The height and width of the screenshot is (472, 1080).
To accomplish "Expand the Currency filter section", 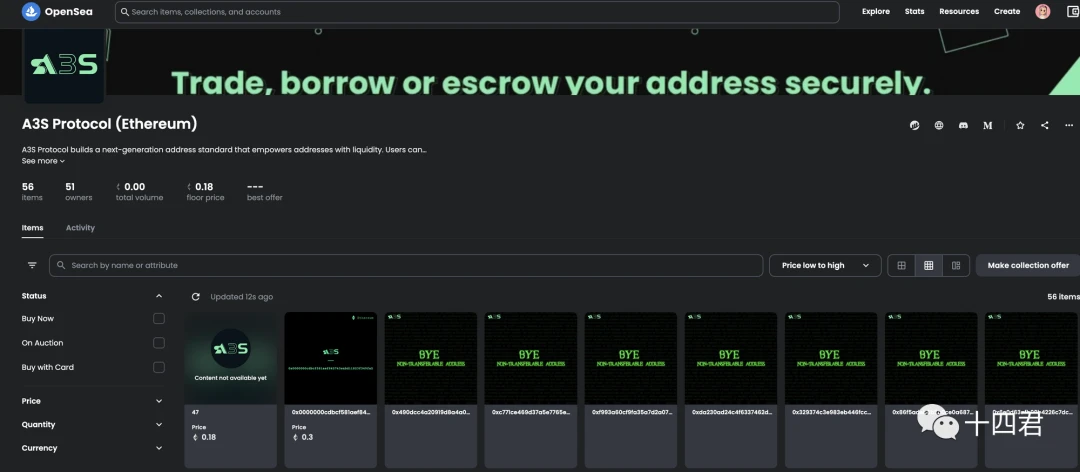I will point(93,448).
